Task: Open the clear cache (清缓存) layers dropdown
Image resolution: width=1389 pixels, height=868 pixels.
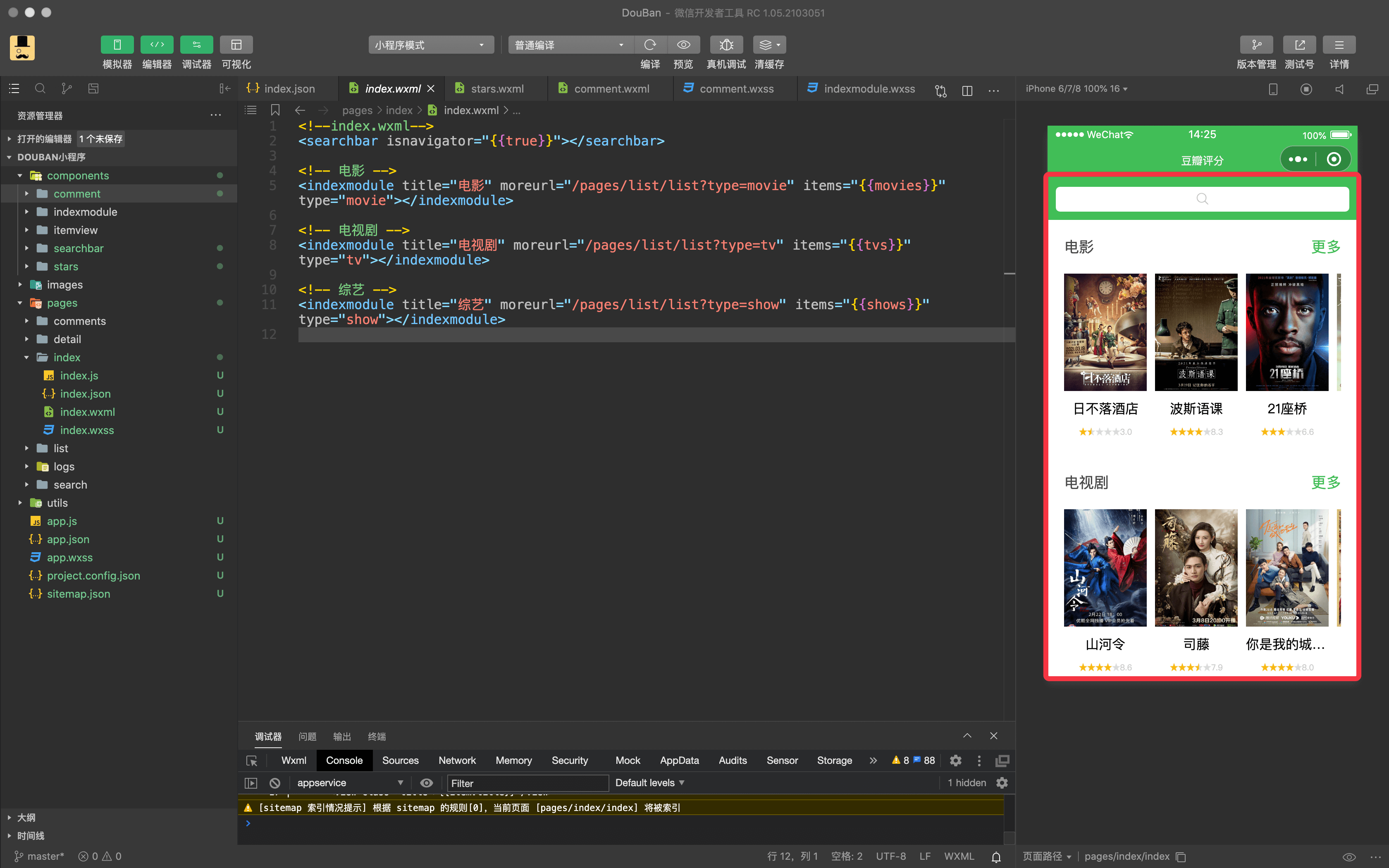Action: 769,45
